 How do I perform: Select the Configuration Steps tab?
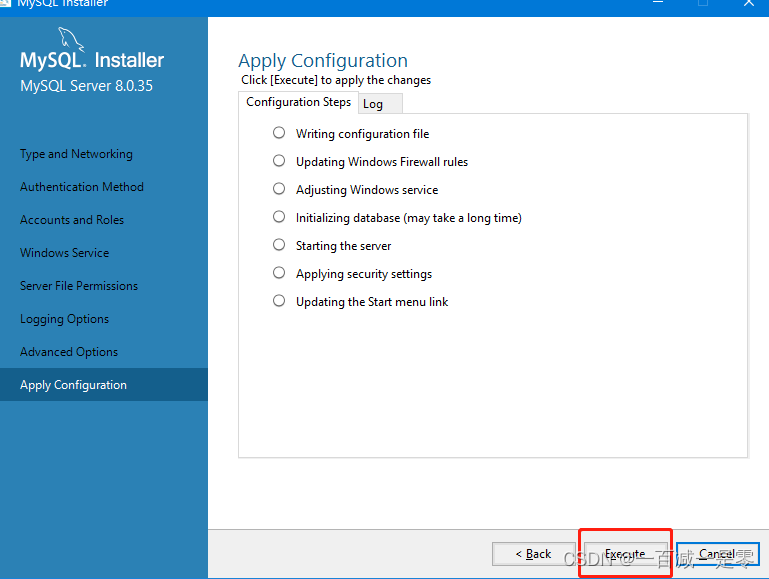pyautogui.click(x=298, y=102)
